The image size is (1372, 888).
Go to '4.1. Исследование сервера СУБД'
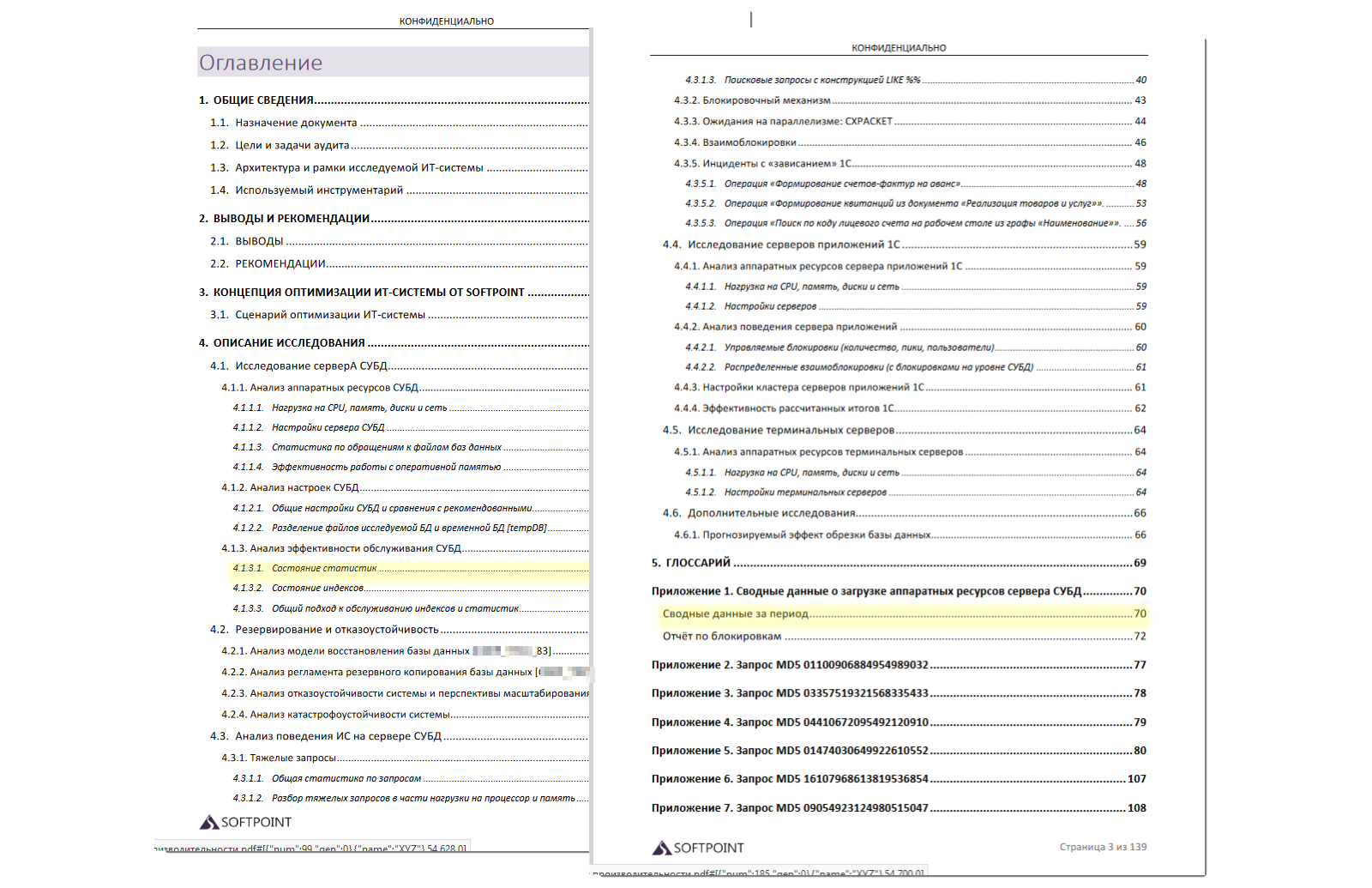coord(400,365)
